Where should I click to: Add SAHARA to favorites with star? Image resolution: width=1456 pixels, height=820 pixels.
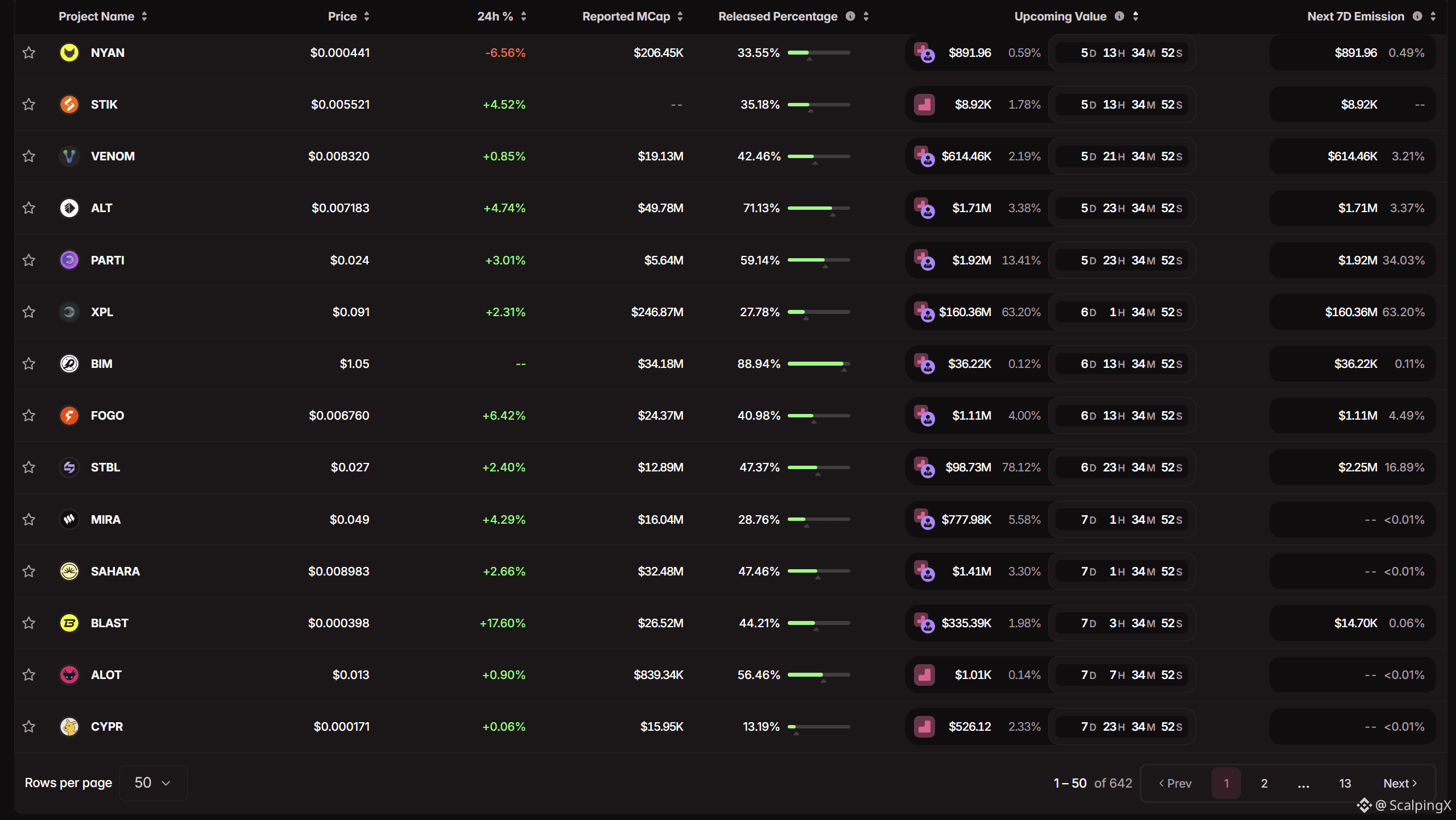coord(29,571)
